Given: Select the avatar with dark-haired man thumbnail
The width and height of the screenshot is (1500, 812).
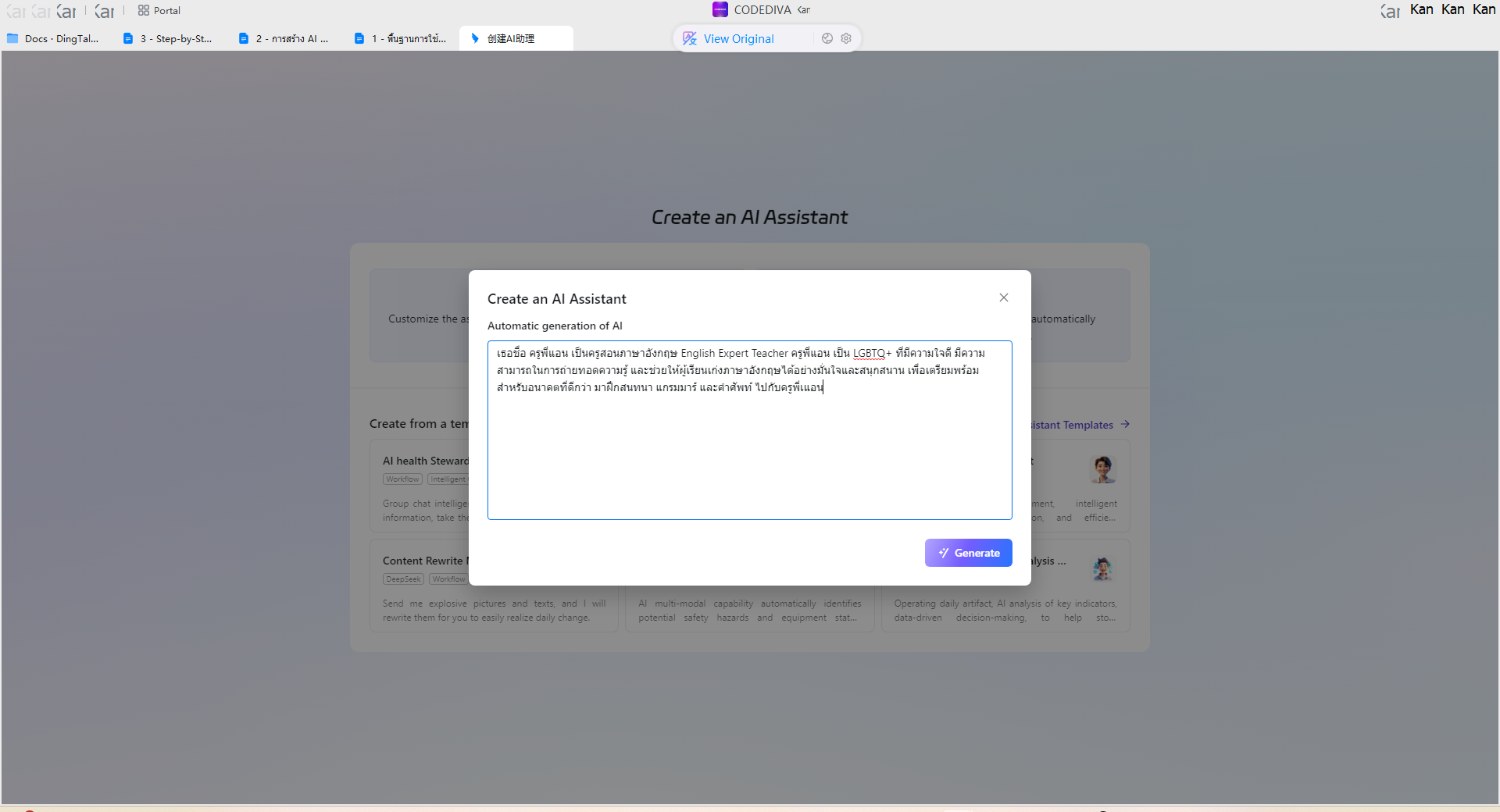Looking at the screenshot, I should click(1102, 469).
